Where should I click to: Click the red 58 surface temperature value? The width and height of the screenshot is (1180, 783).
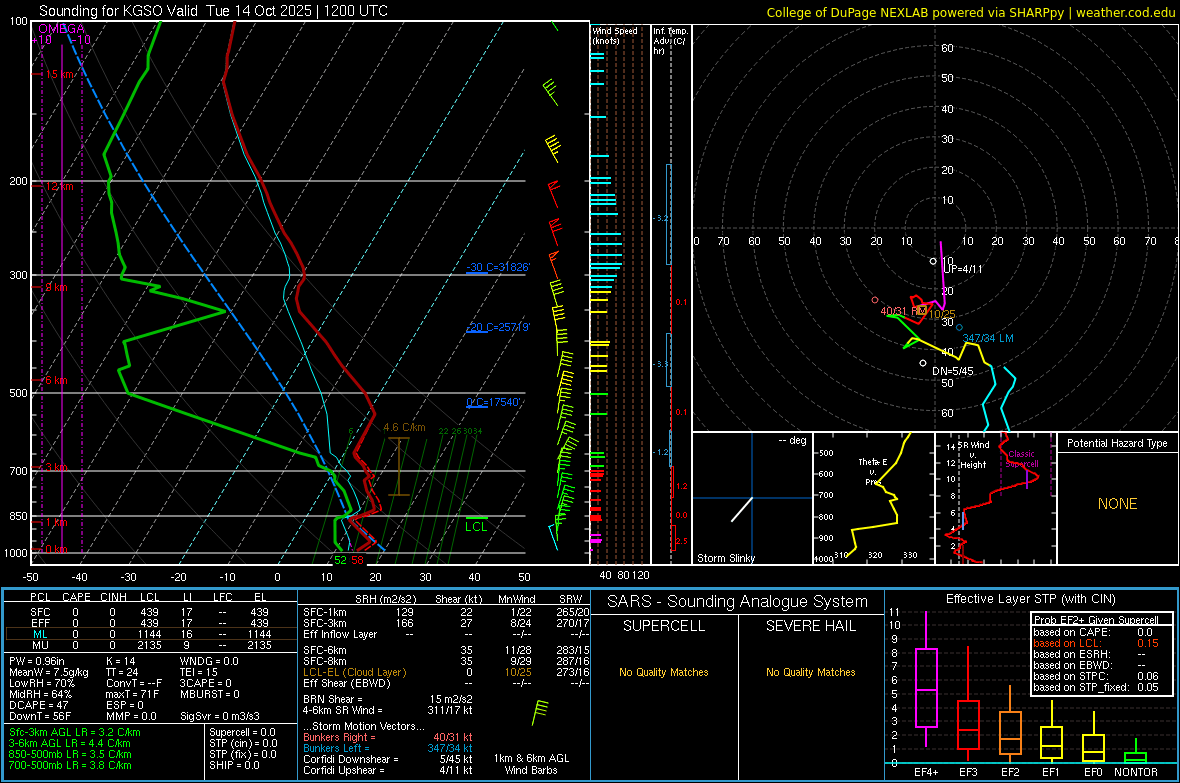[357, 560]
